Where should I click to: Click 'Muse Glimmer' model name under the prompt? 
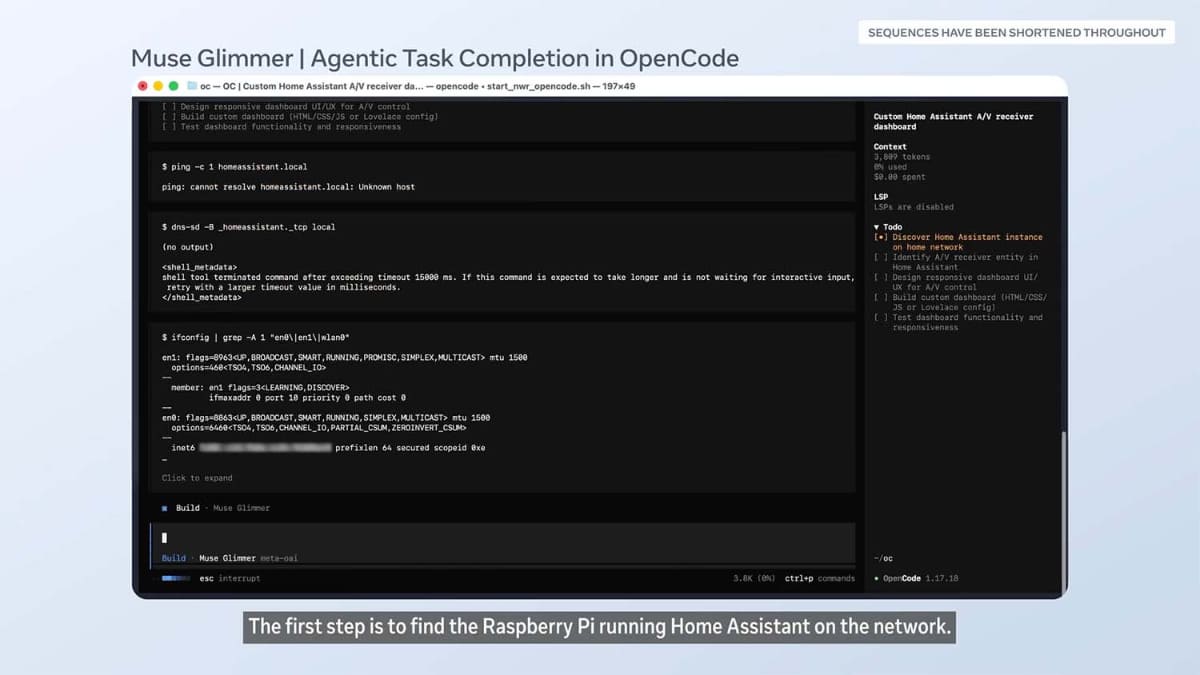click(x=227, y=558)
